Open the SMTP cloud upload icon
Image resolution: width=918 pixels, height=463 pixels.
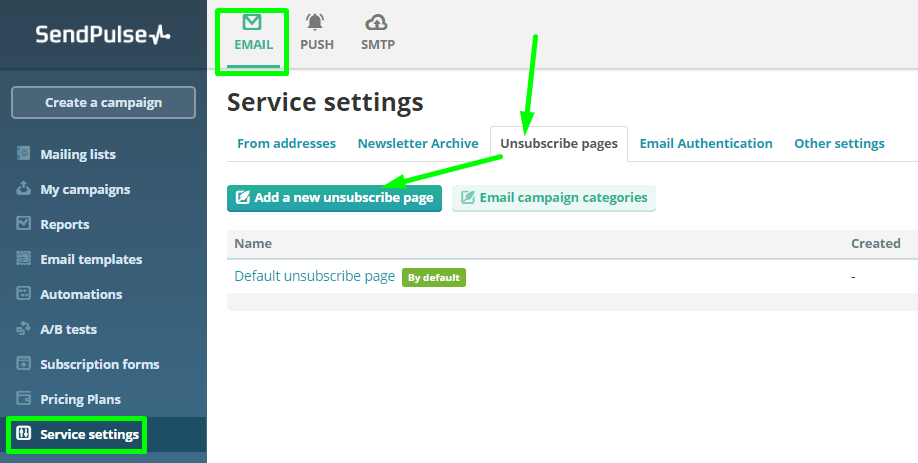[x=376, y=23]
